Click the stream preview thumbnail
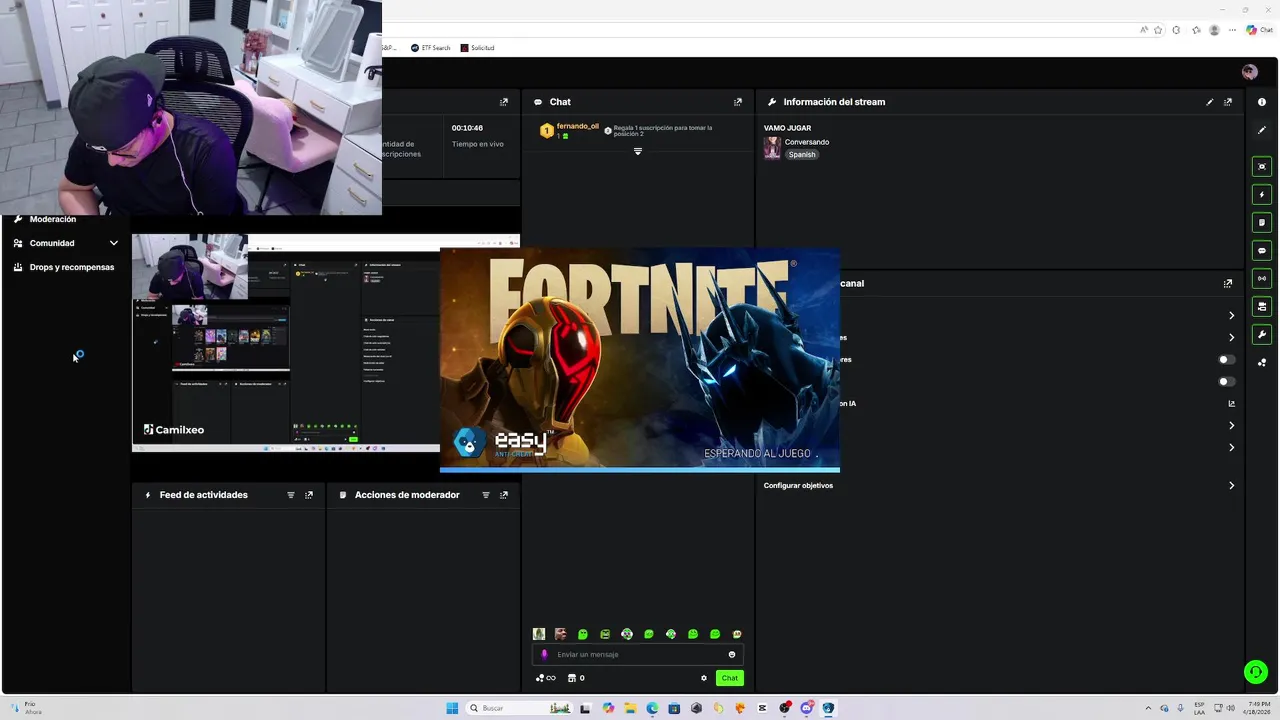 pyautogui.click(x=286, y=343)
